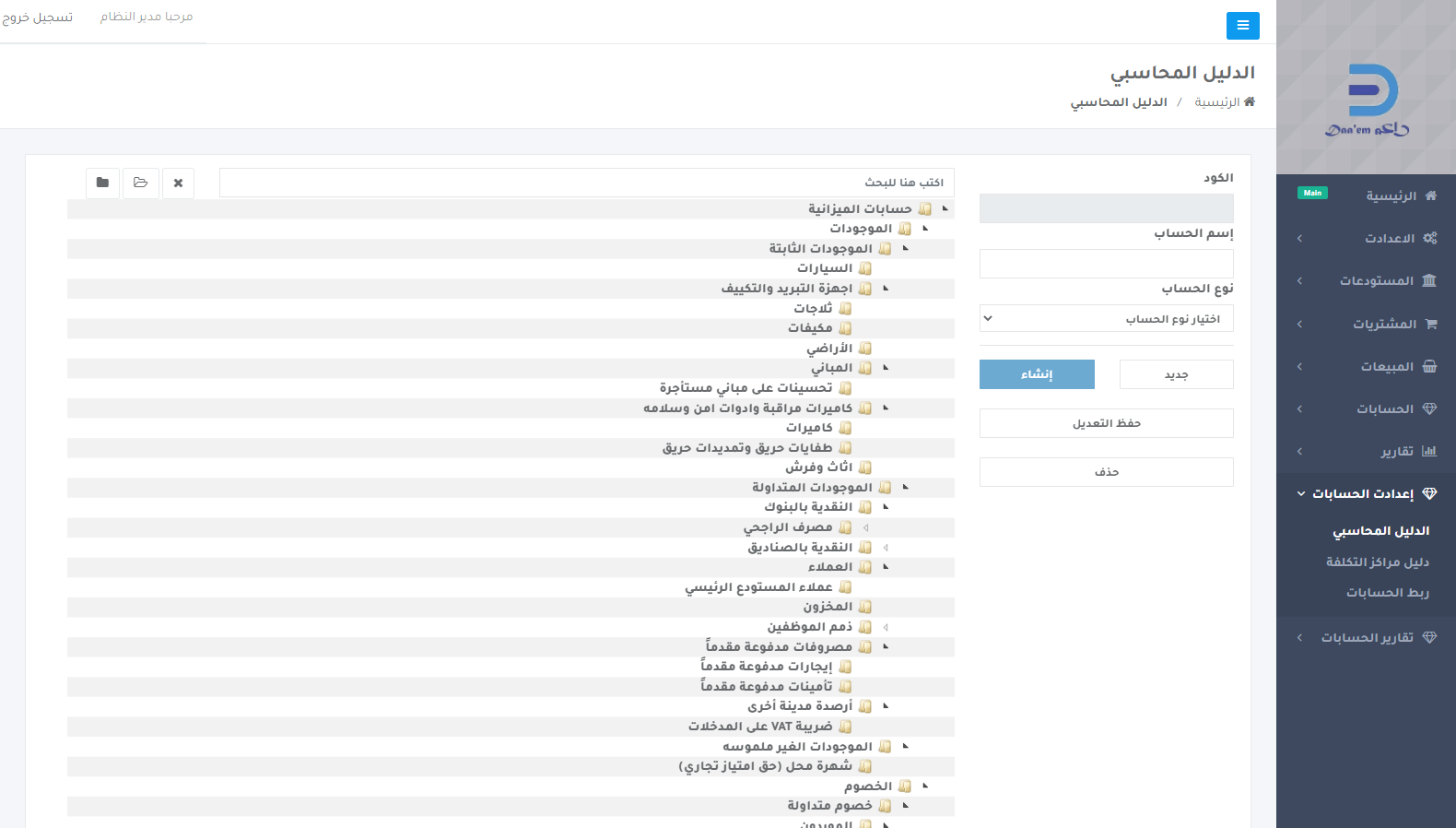Collapse the حسابات الميزانية tree node

click(x=945, y=208)
